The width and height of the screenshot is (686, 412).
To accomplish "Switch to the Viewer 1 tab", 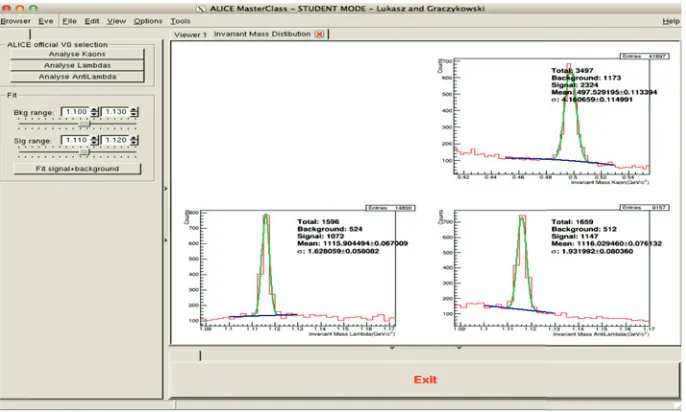I will pyautogui.click(x=190, y=35).
